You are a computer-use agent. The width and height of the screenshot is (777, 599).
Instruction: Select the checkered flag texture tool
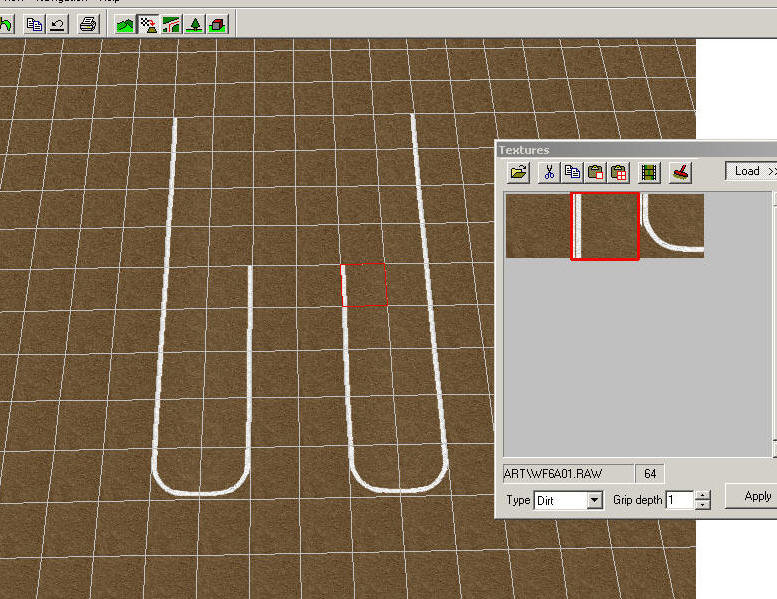148,24
